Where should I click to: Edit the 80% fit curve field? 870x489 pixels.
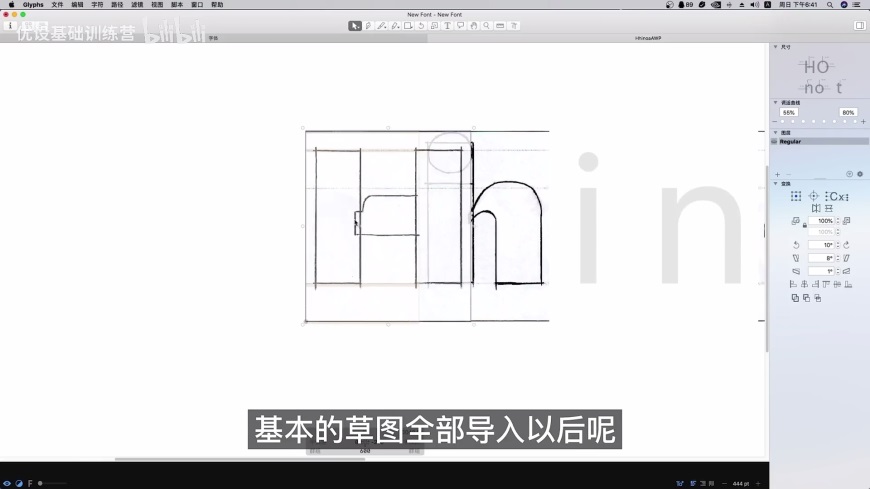[x=848, y=112]
